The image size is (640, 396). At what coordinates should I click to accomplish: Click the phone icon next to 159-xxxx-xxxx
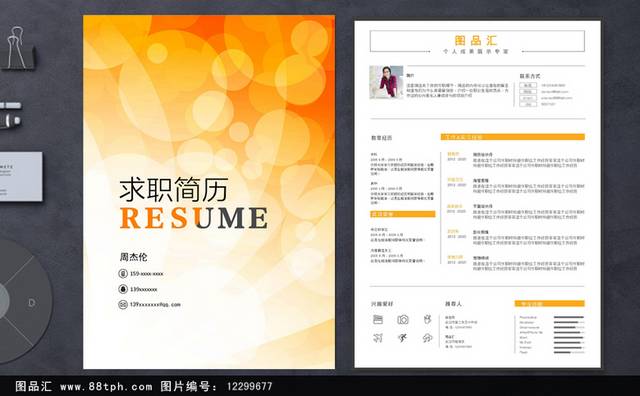click(x=123, y=274)
